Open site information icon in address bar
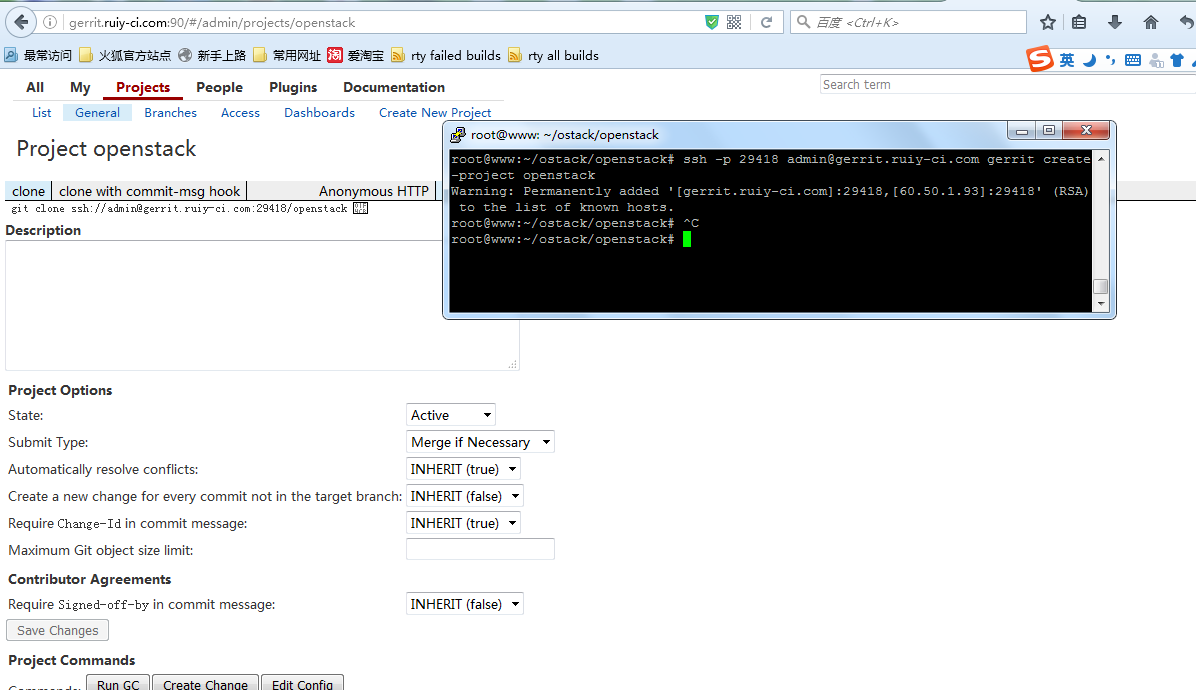1196x690 pixels. point(50,22)
